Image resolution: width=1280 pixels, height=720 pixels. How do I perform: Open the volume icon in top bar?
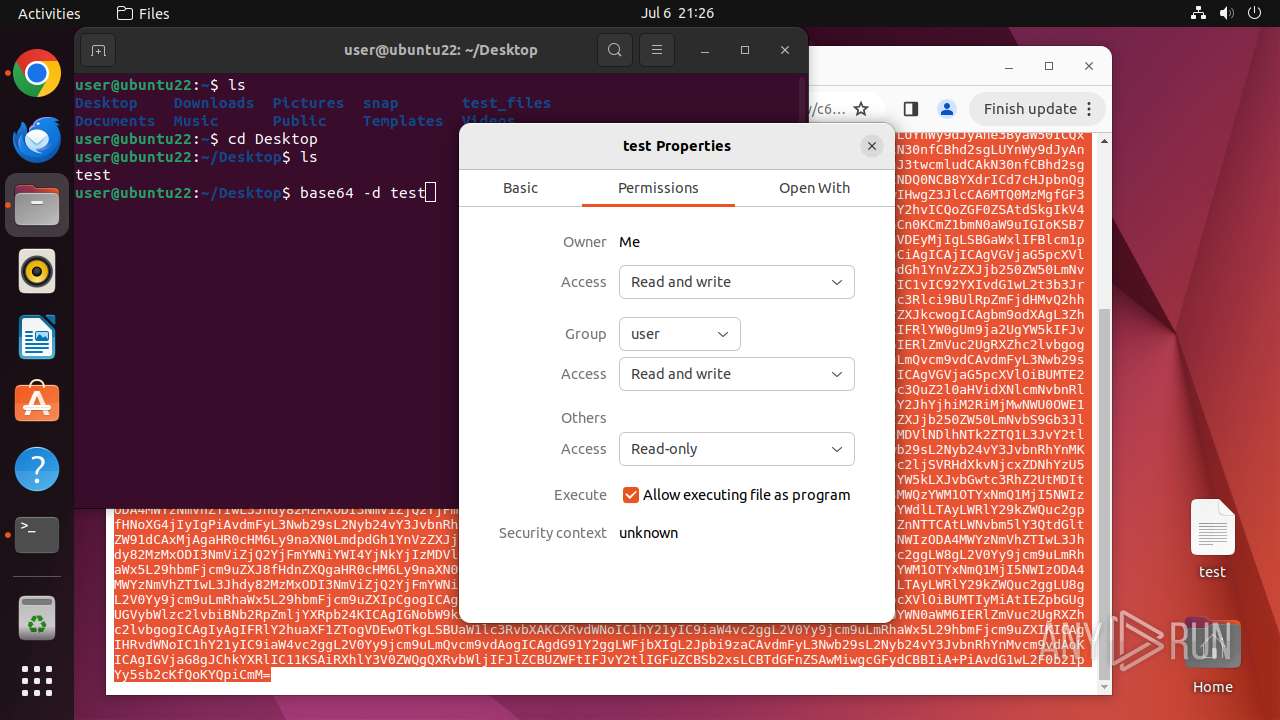1227,13
